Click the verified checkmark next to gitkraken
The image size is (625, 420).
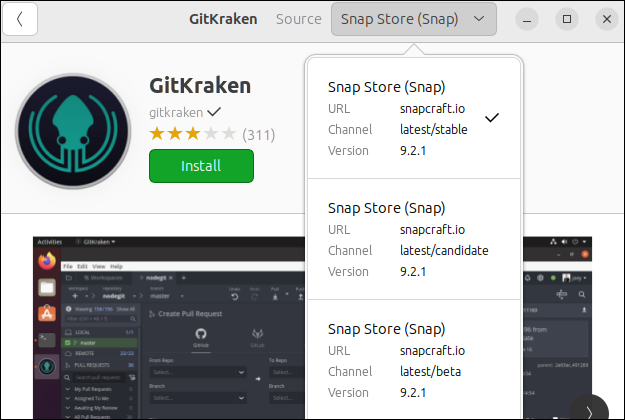tap(214, 112)
